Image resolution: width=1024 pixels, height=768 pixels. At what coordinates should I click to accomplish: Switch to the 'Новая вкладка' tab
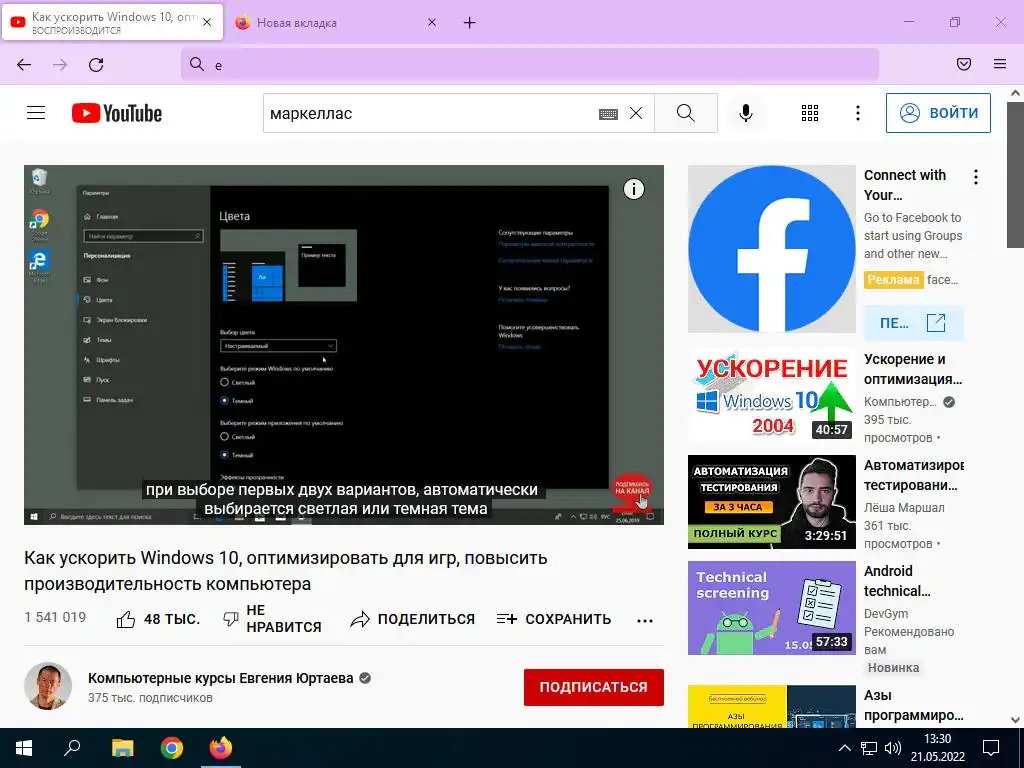(x=334, y=23)
